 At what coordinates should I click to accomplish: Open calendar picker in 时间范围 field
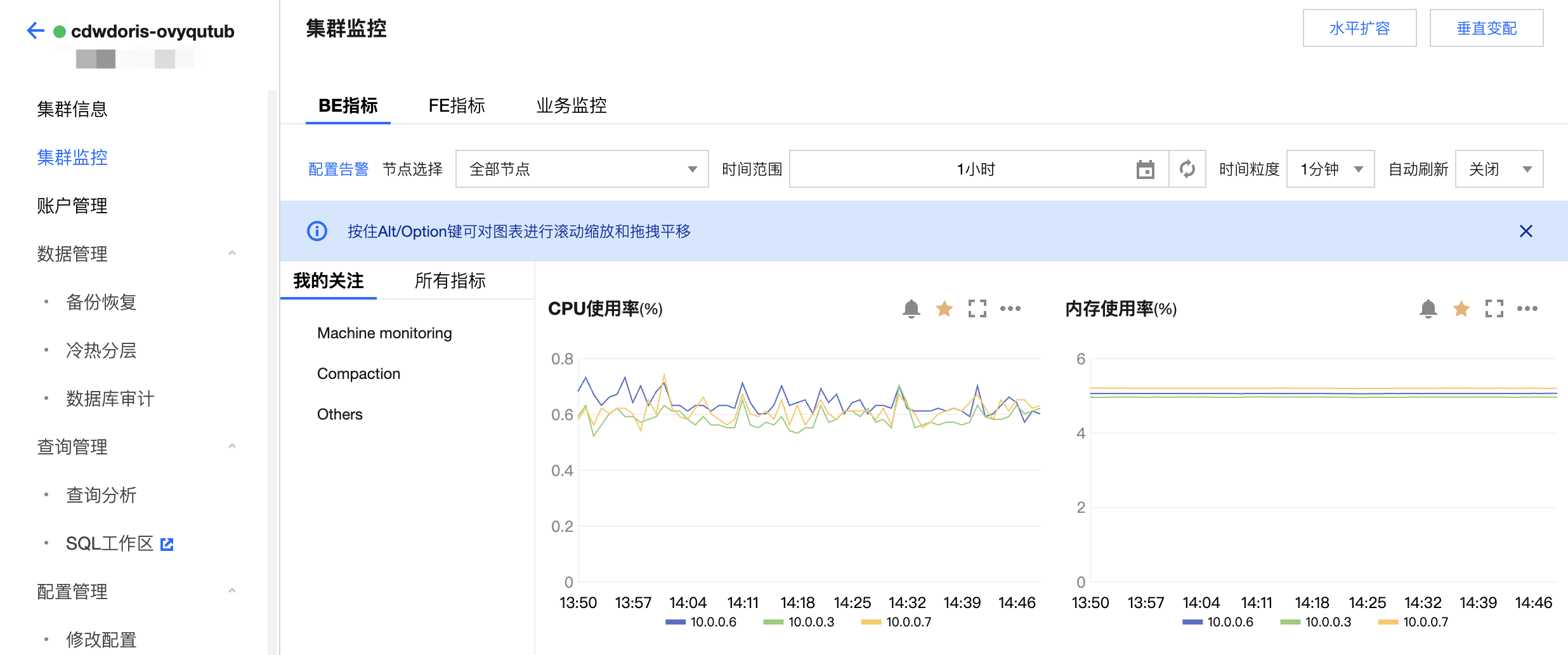click(1145, 169)
